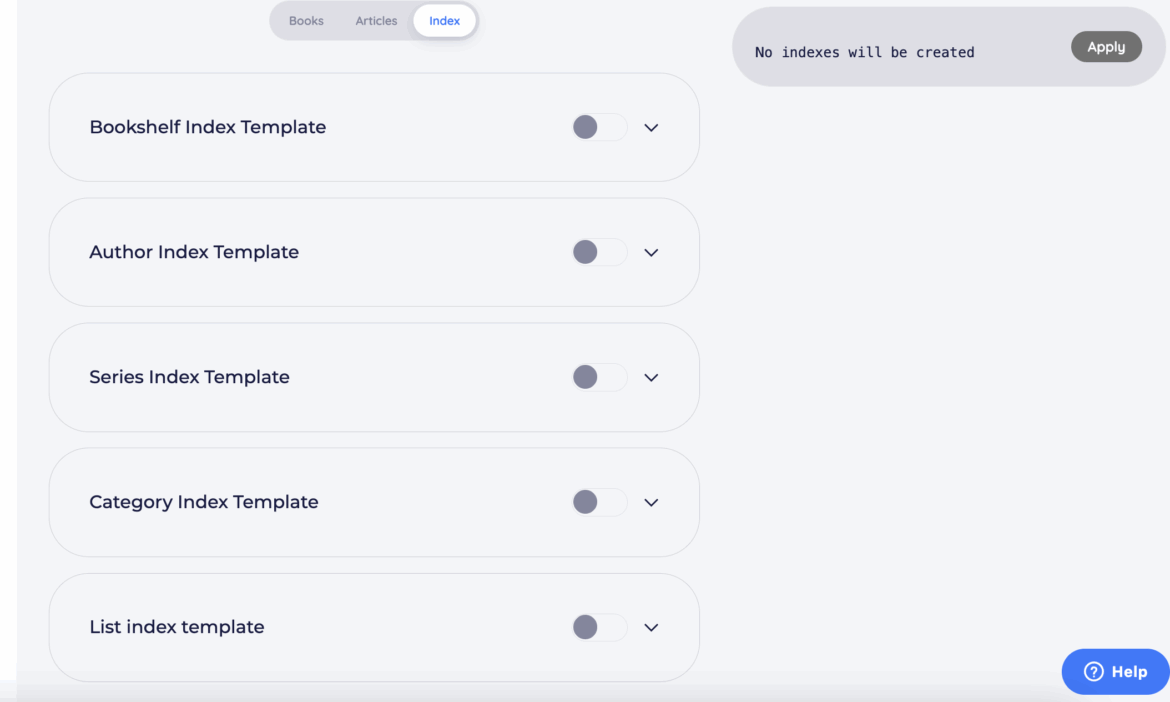Switch on the List index template toggle
Viewport: 1170px width, 702px height.
pos(599,627)
